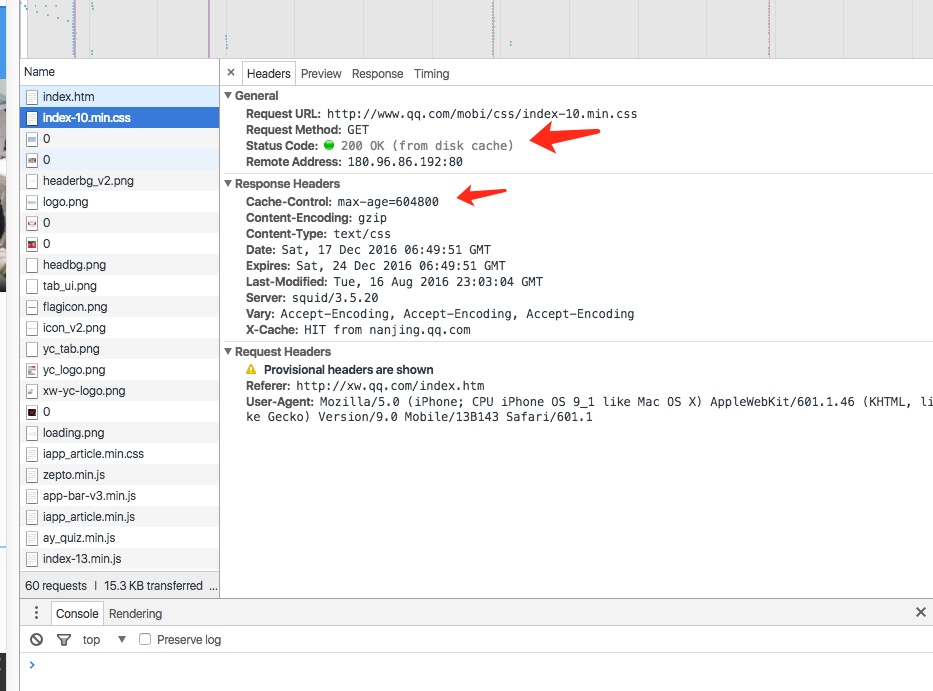
Task: Click the Name column header
Action: click(40, 72)
